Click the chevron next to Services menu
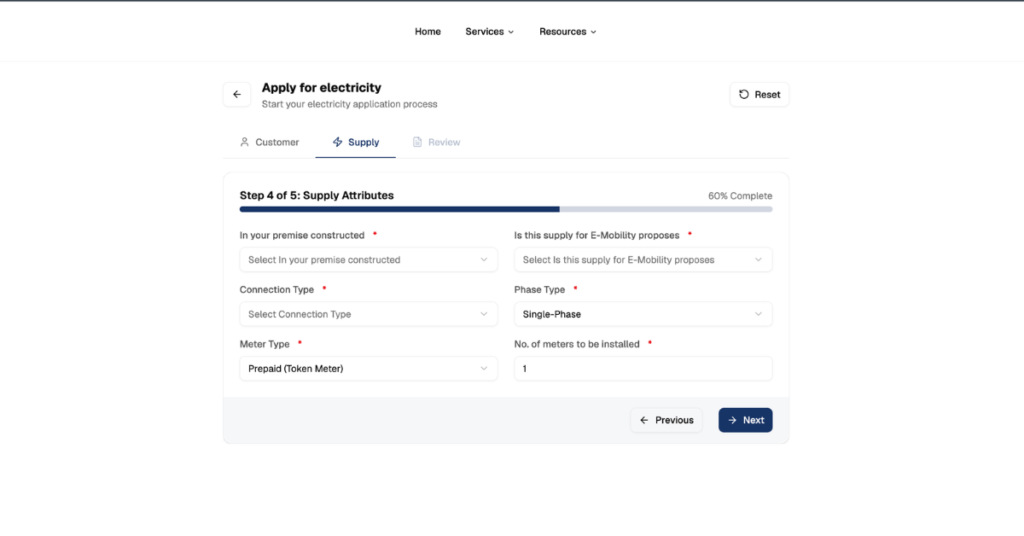This screenshot has width=1024, height=536. [x=511, y=32]
